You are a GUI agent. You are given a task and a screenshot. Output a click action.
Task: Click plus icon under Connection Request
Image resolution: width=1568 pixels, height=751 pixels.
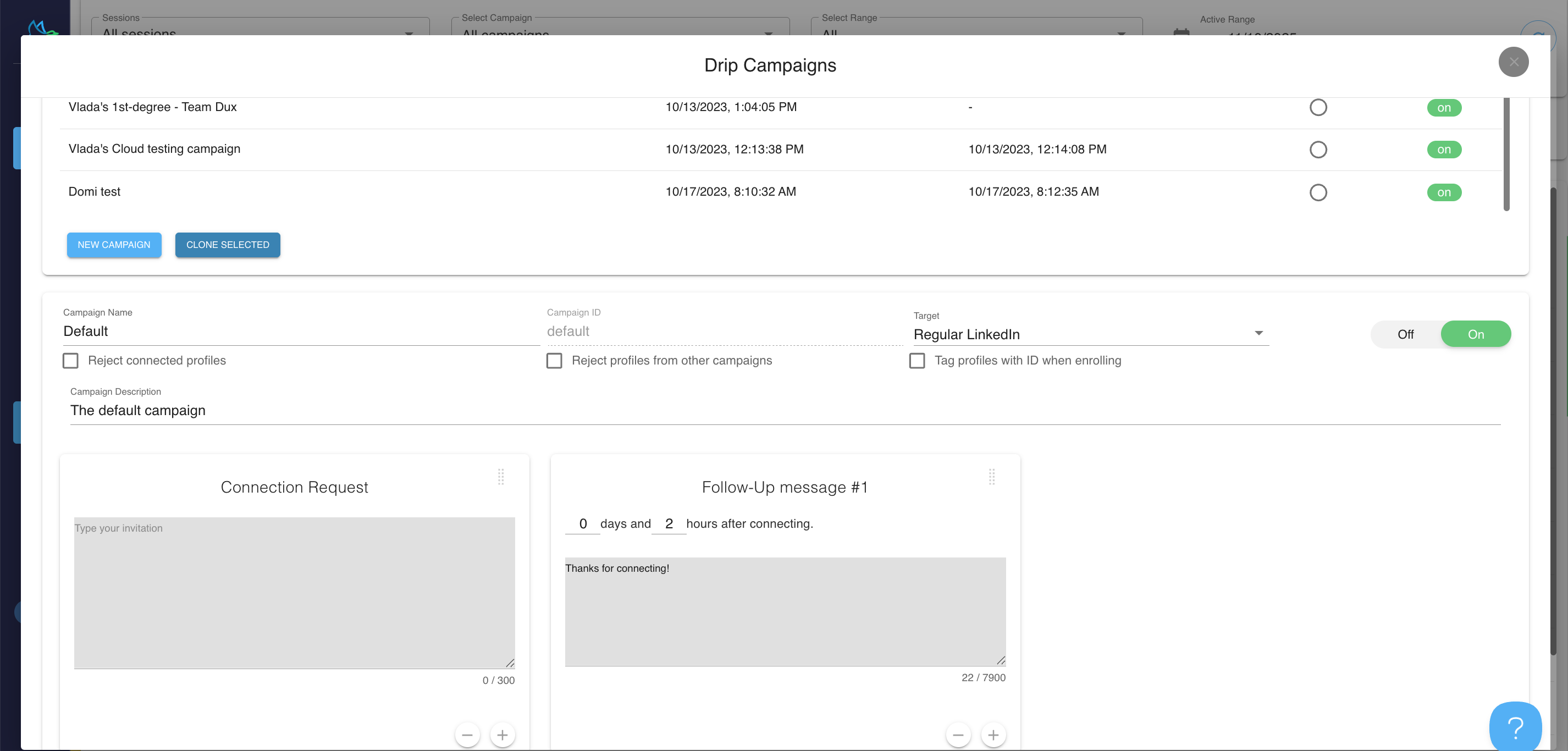[x=502, y=735]
